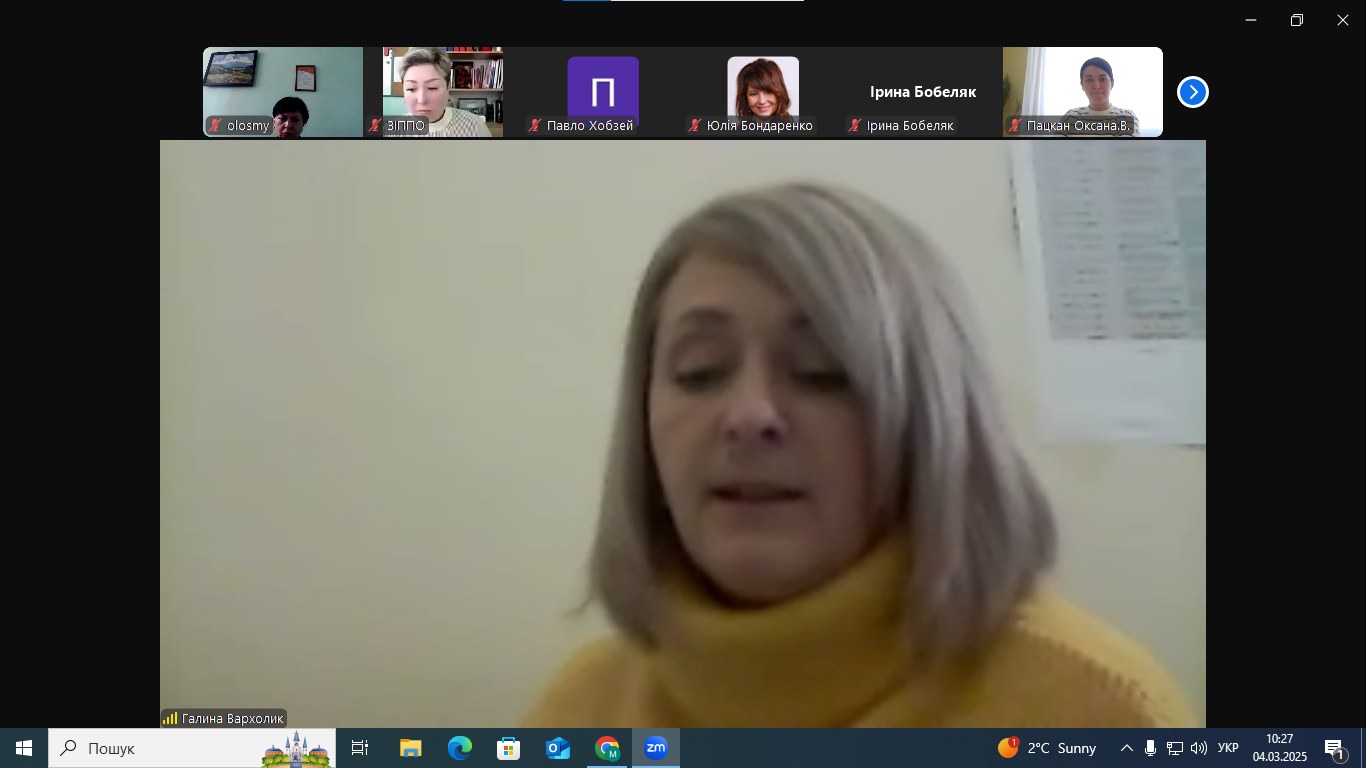Open the volume control in the system tray
1366x768 pixels.
(1199, 748)
